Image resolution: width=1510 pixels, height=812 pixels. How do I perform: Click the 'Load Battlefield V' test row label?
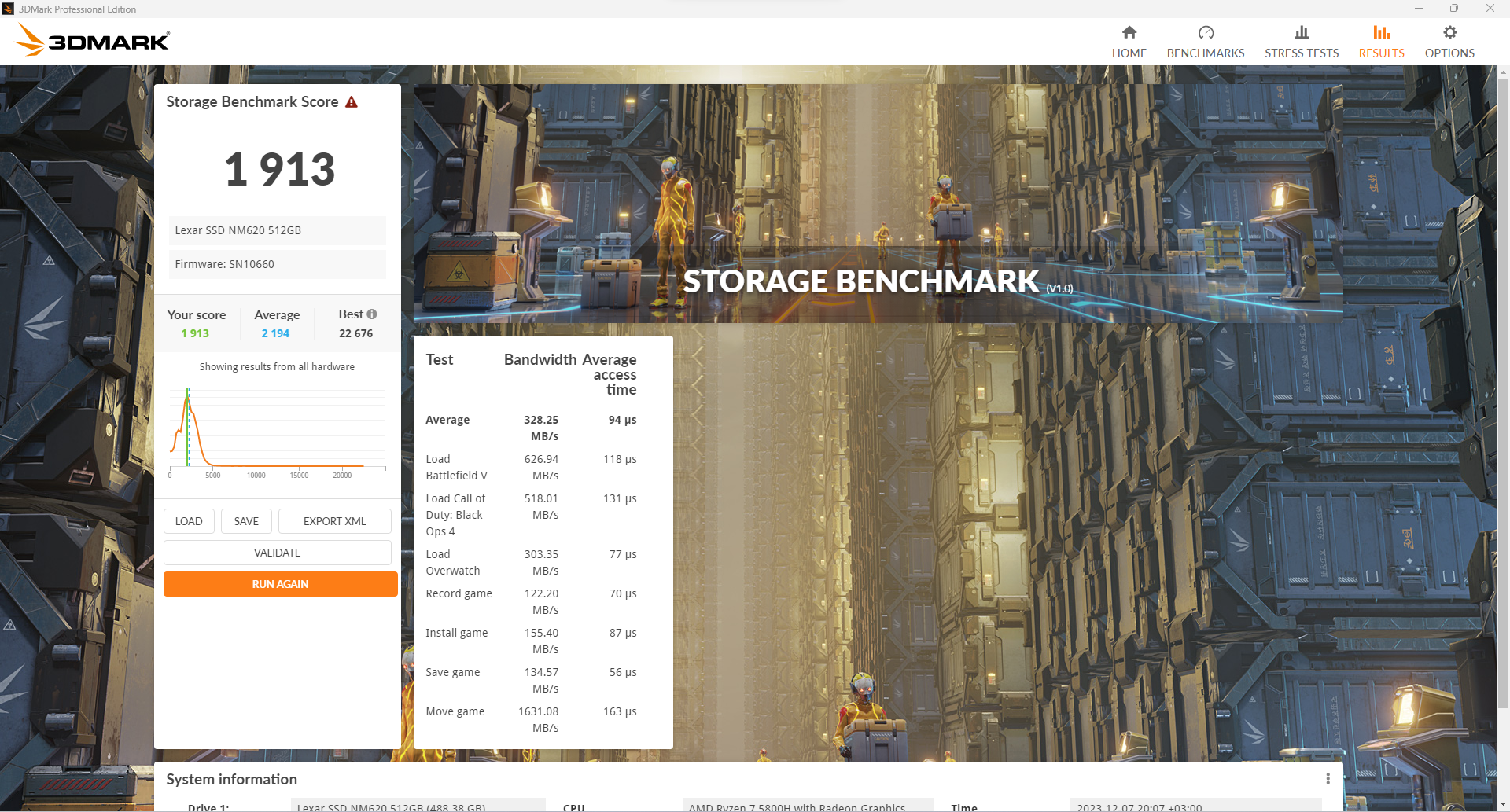[x=456, y=467]
